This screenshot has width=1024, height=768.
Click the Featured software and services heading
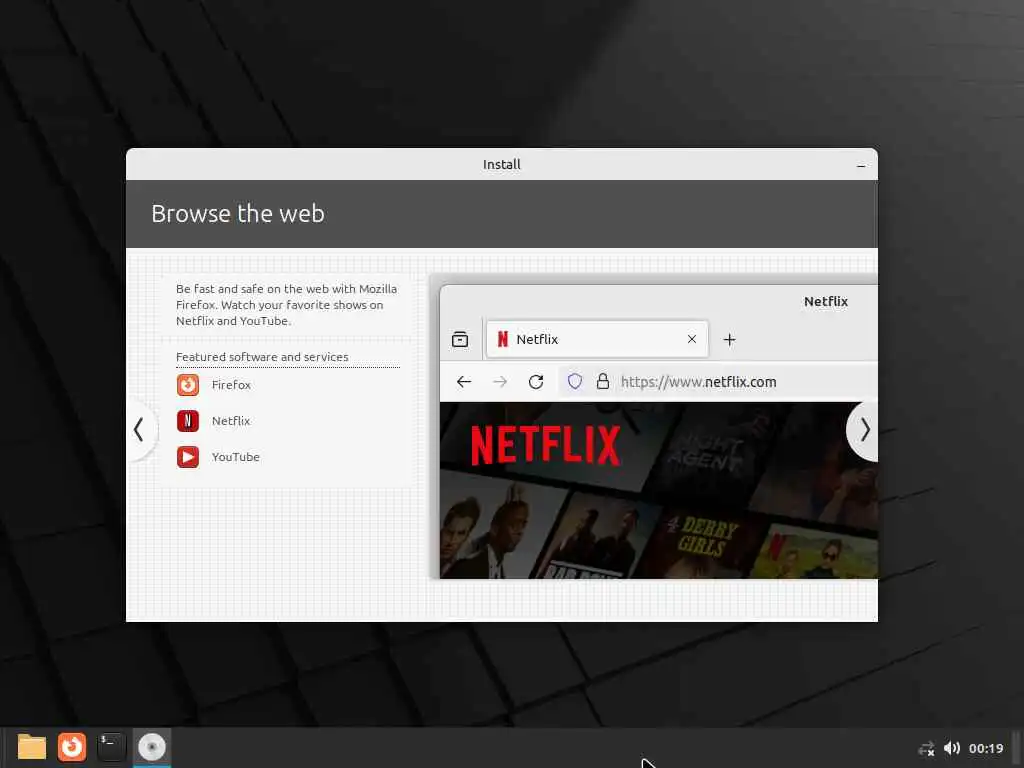[x=262, y=357]
